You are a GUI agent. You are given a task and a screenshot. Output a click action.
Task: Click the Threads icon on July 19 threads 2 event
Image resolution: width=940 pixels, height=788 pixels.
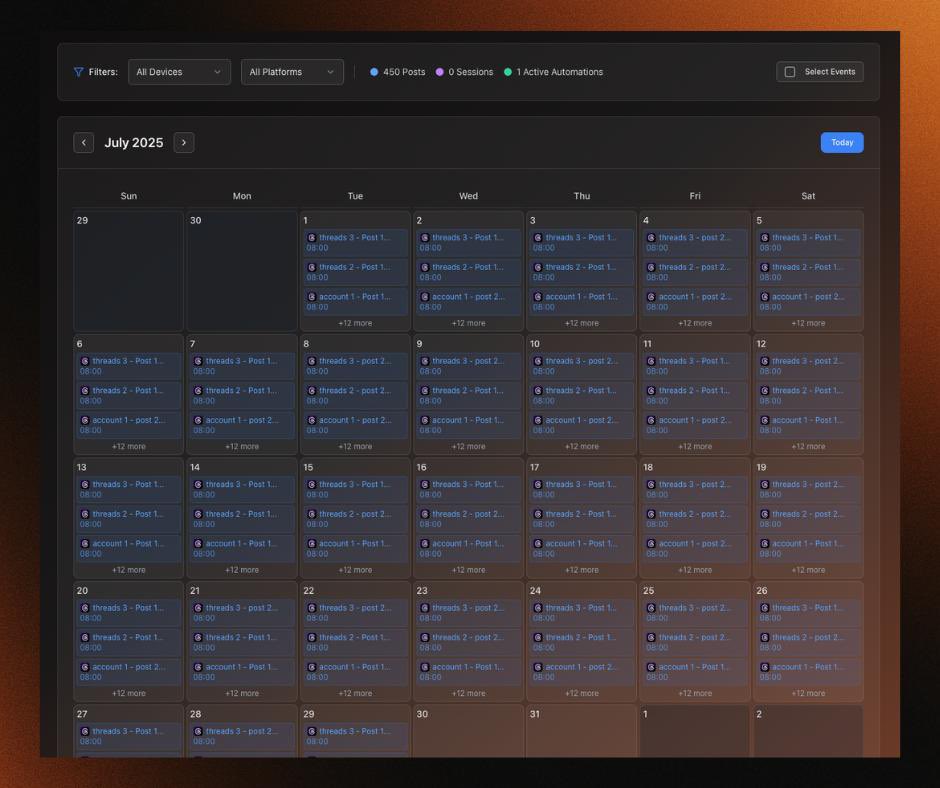765,515
